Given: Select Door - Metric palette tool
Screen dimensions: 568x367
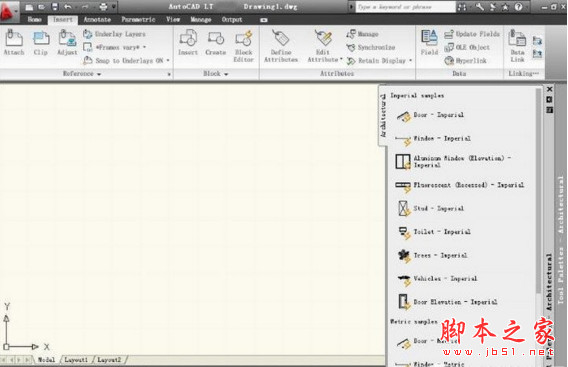Looking at the screenshot, I should [426, 342].
